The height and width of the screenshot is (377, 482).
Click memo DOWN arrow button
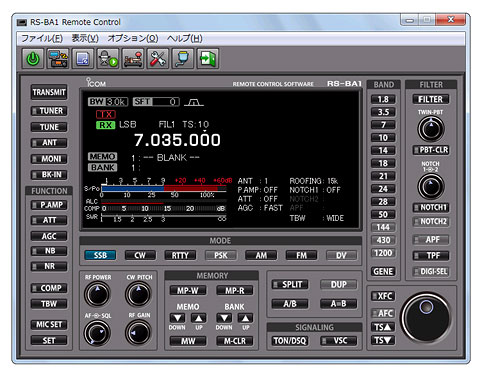pos(177,318)
